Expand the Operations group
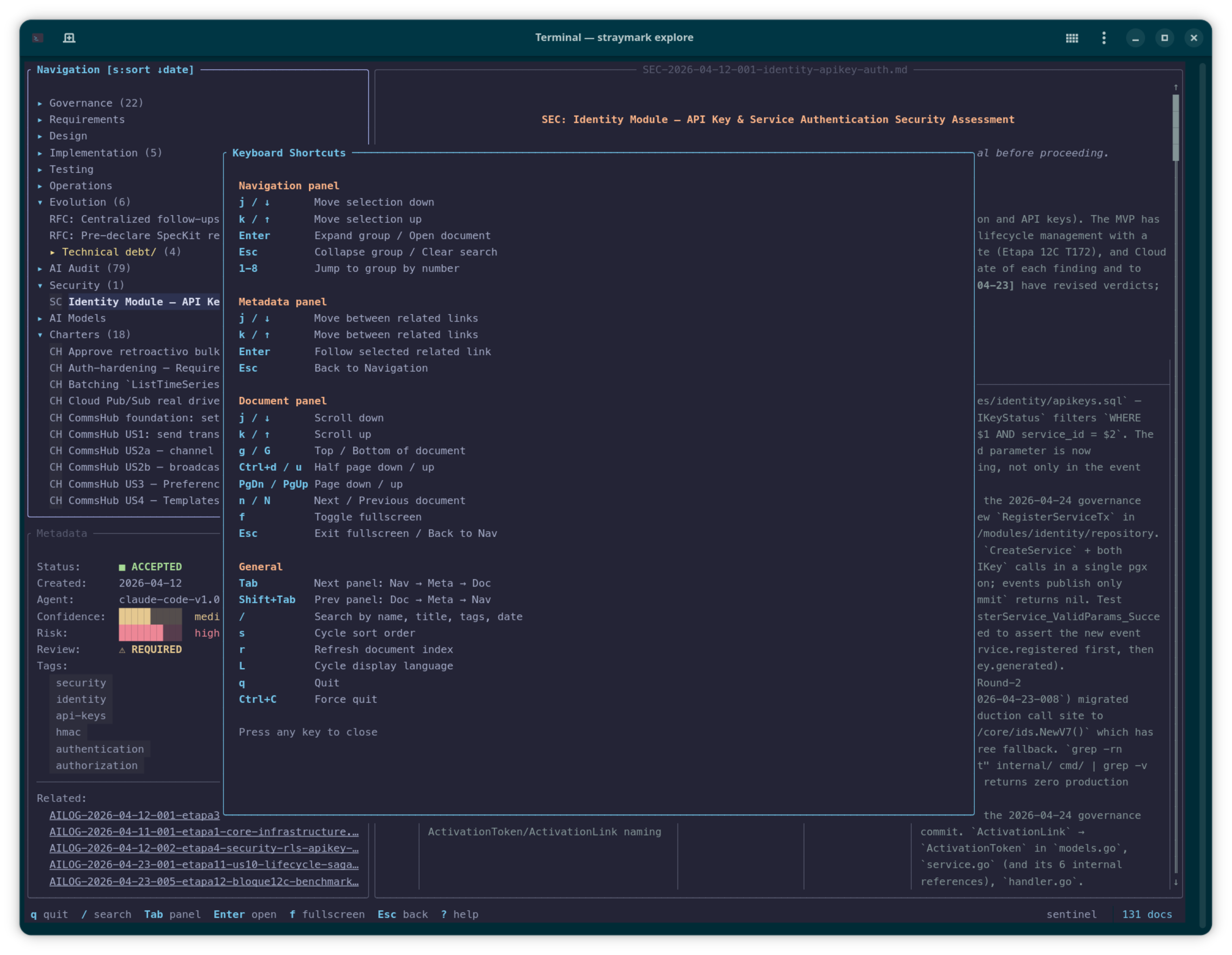Screen dimensions: 1232x955 pos(75,185)
